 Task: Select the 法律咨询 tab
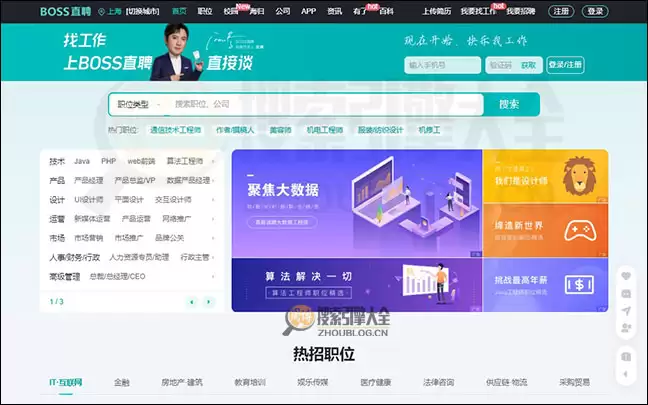coord(438,383)
